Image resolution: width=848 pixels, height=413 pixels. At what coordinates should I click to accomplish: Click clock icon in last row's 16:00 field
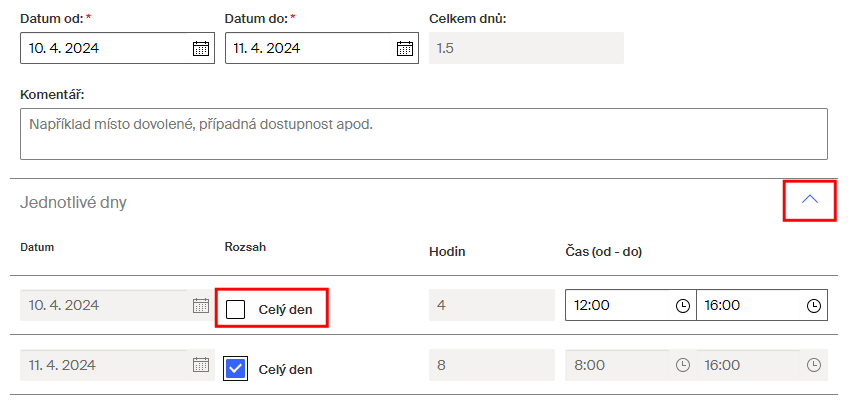pyautogui.click(x=813, y=365)
